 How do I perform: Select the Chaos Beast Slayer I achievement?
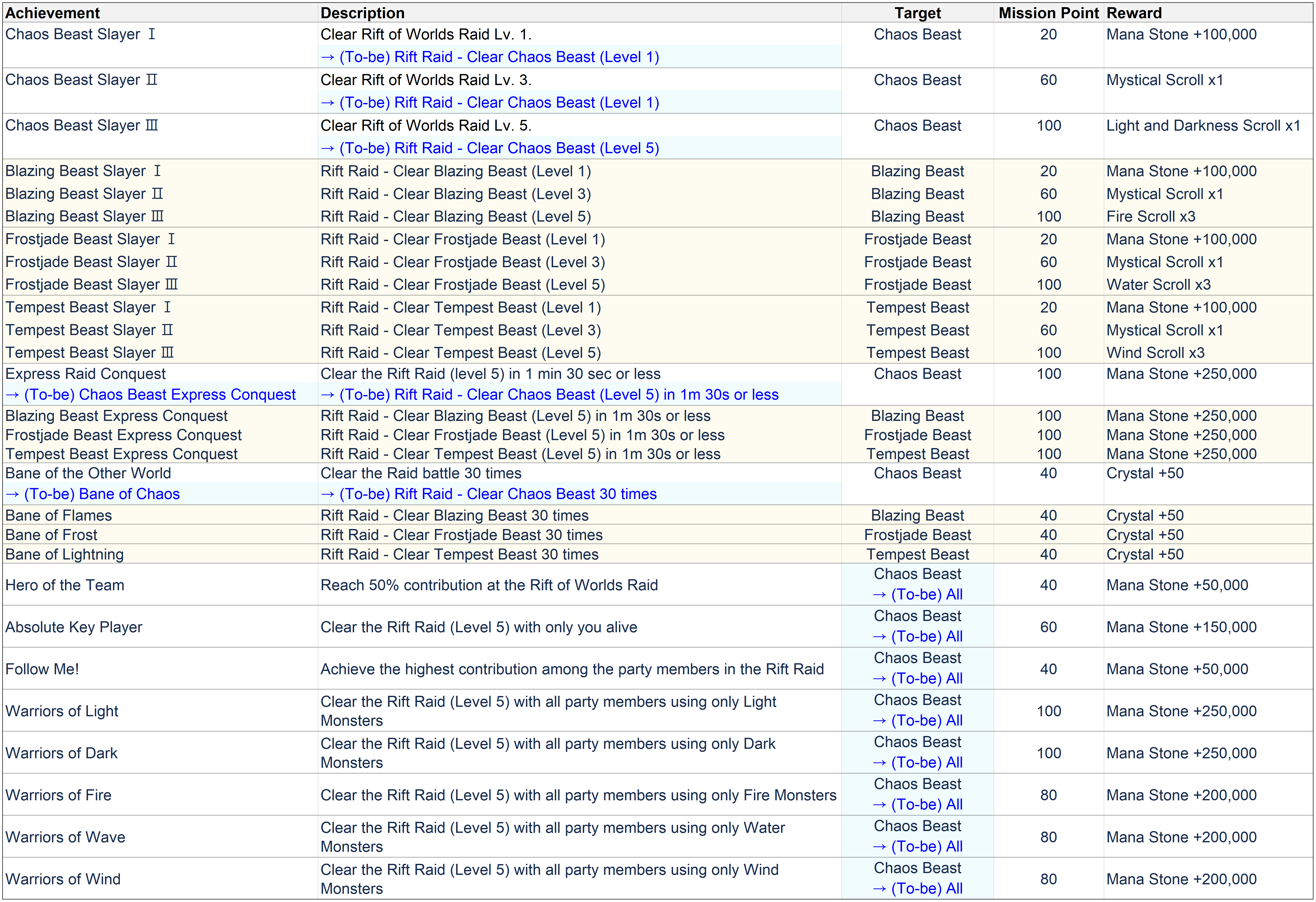pos(80,34)
